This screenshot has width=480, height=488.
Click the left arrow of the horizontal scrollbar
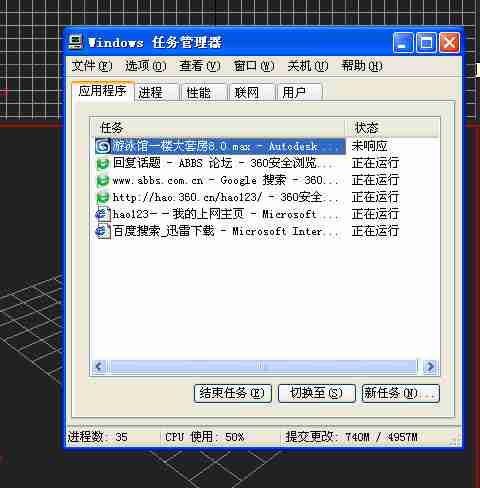click(99, 367)
